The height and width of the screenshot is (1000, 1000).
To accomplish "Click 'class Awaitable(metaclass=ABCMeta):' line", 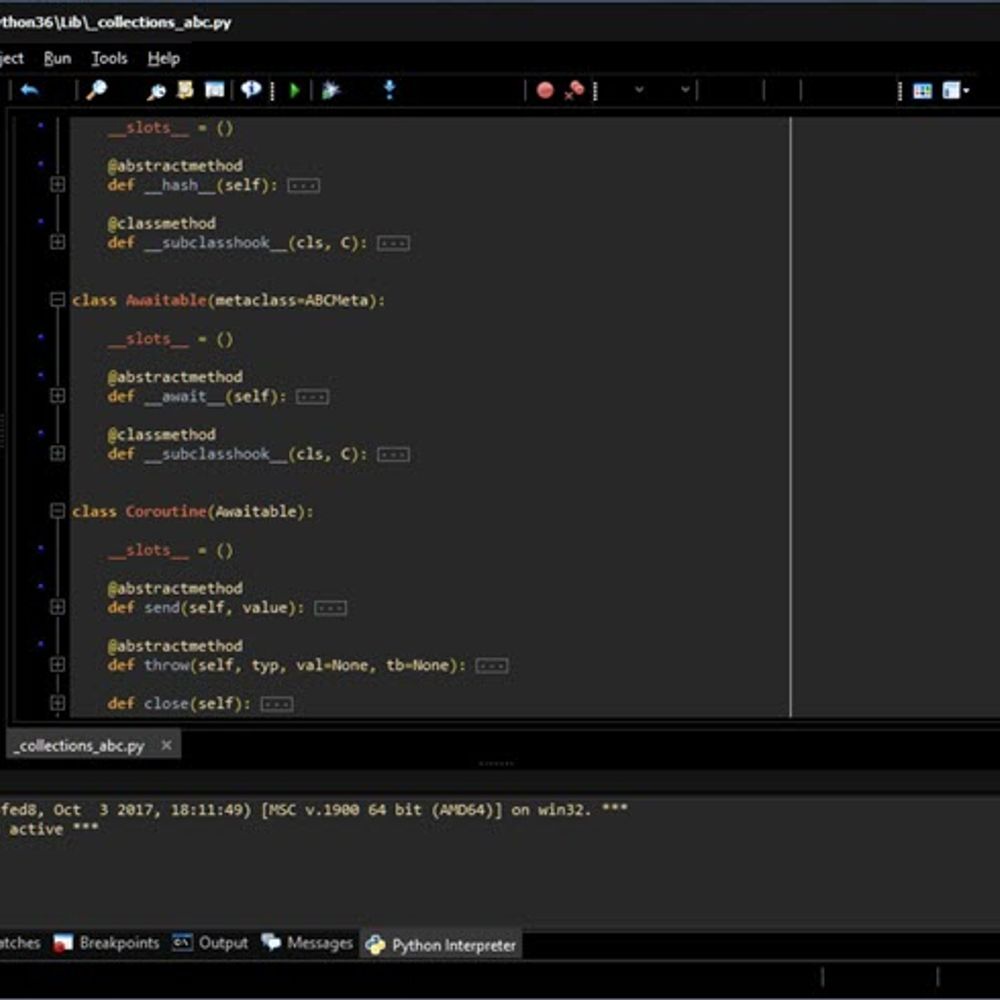I will (228, 300).
